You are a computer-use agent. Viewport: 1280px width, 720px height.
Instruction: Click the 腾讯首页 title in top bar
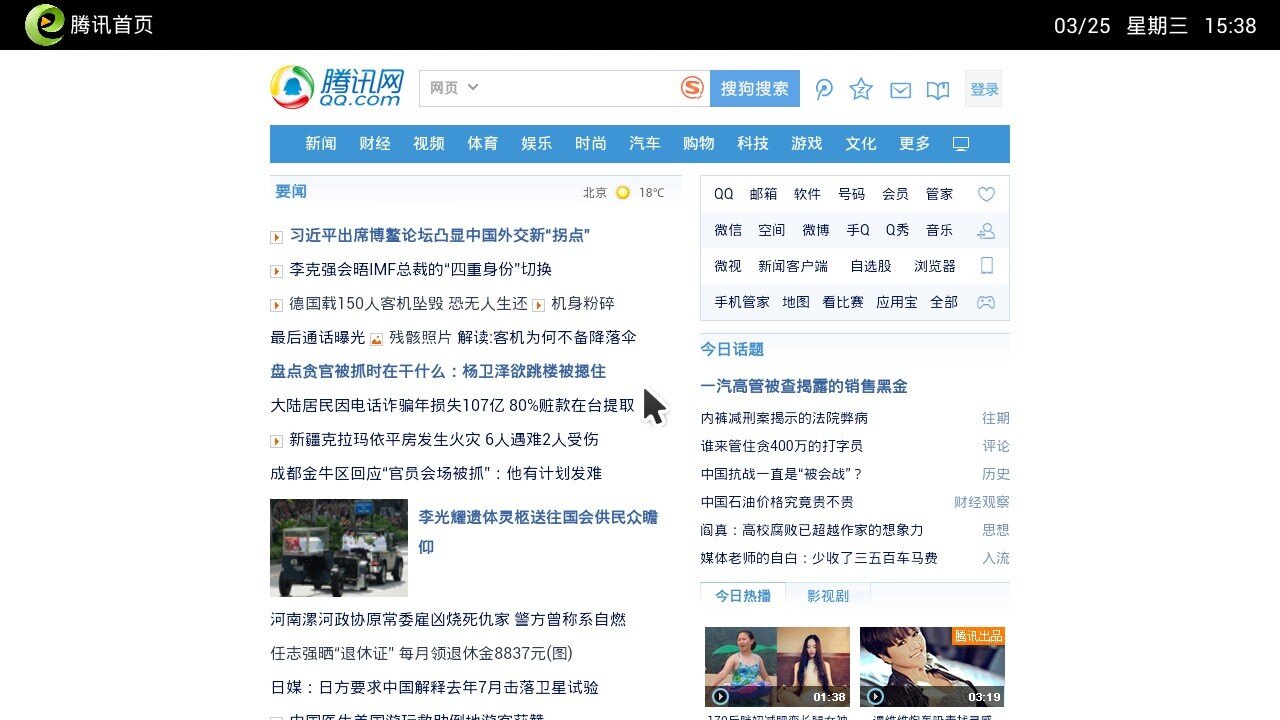(x=112, y=25)
